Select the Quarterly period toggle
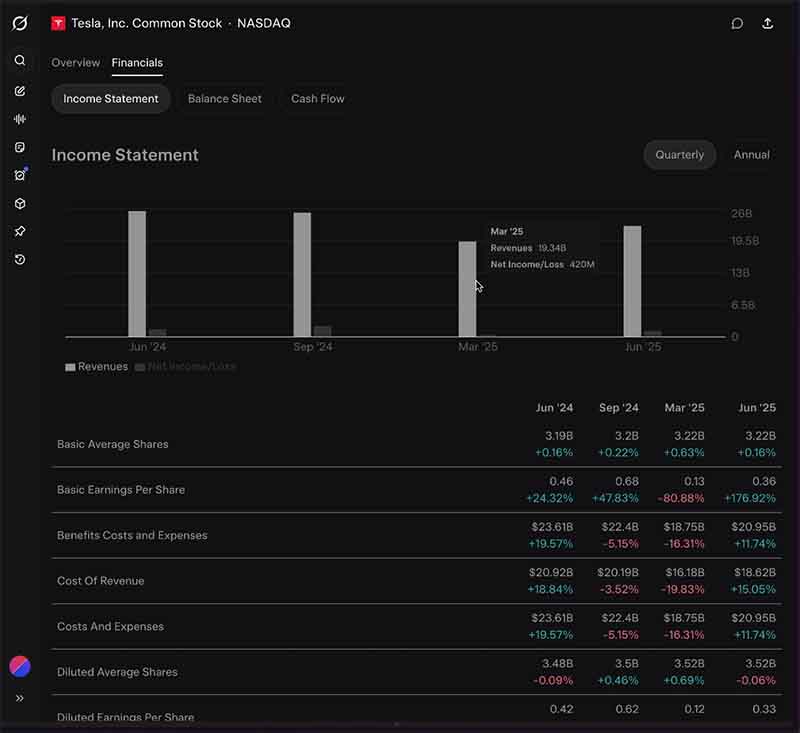Image resolution: width=800 pixels, height=733 pixels. [x=680, y=155]
